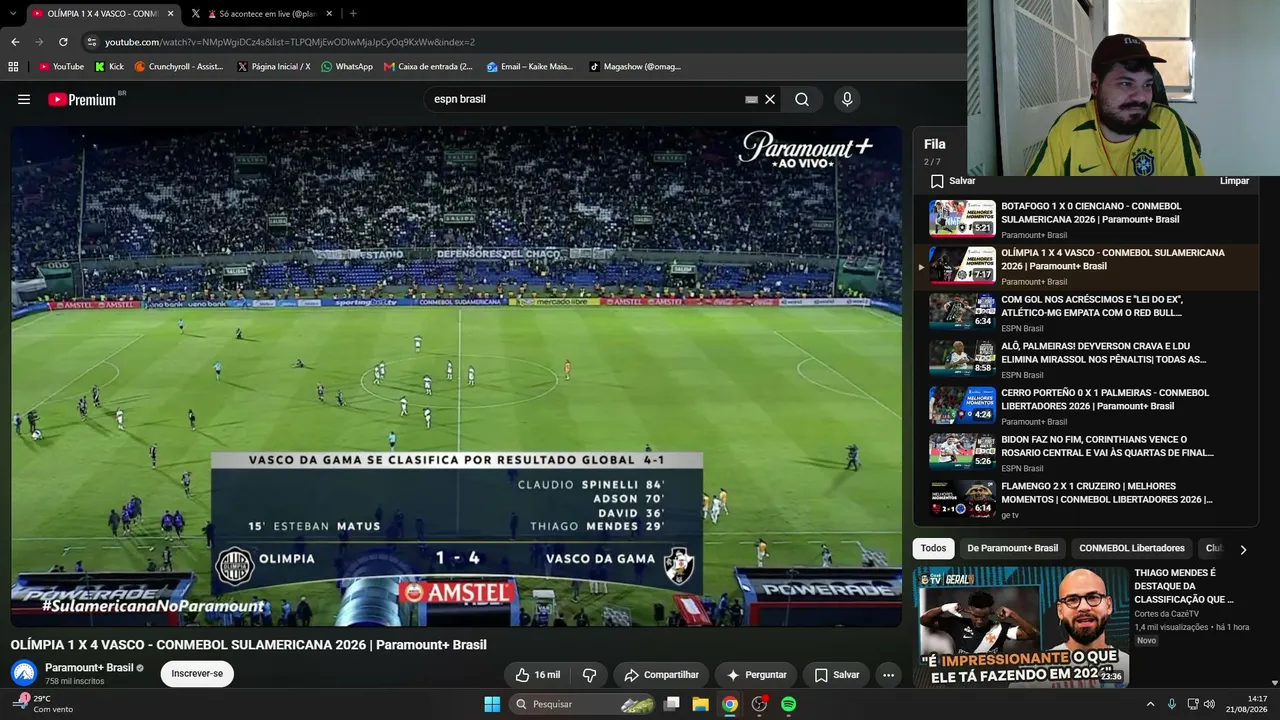Open Google Chrome from the taskbar
Viewport: 1280px width, 720px height.
(x=730, y=704)
